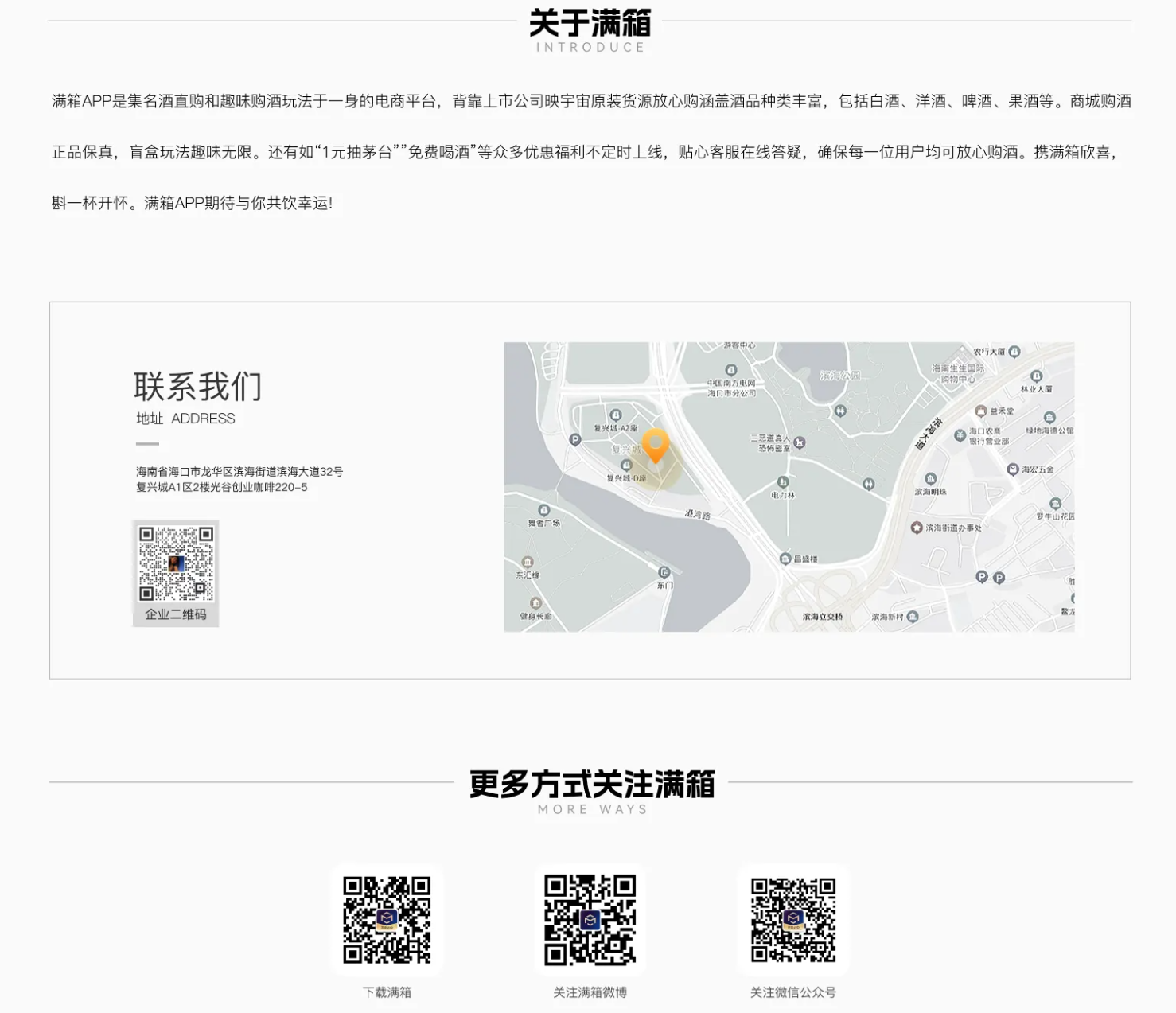Click the sentence 满箱APP期待与你共饮幸运!

tap(238, 203)
